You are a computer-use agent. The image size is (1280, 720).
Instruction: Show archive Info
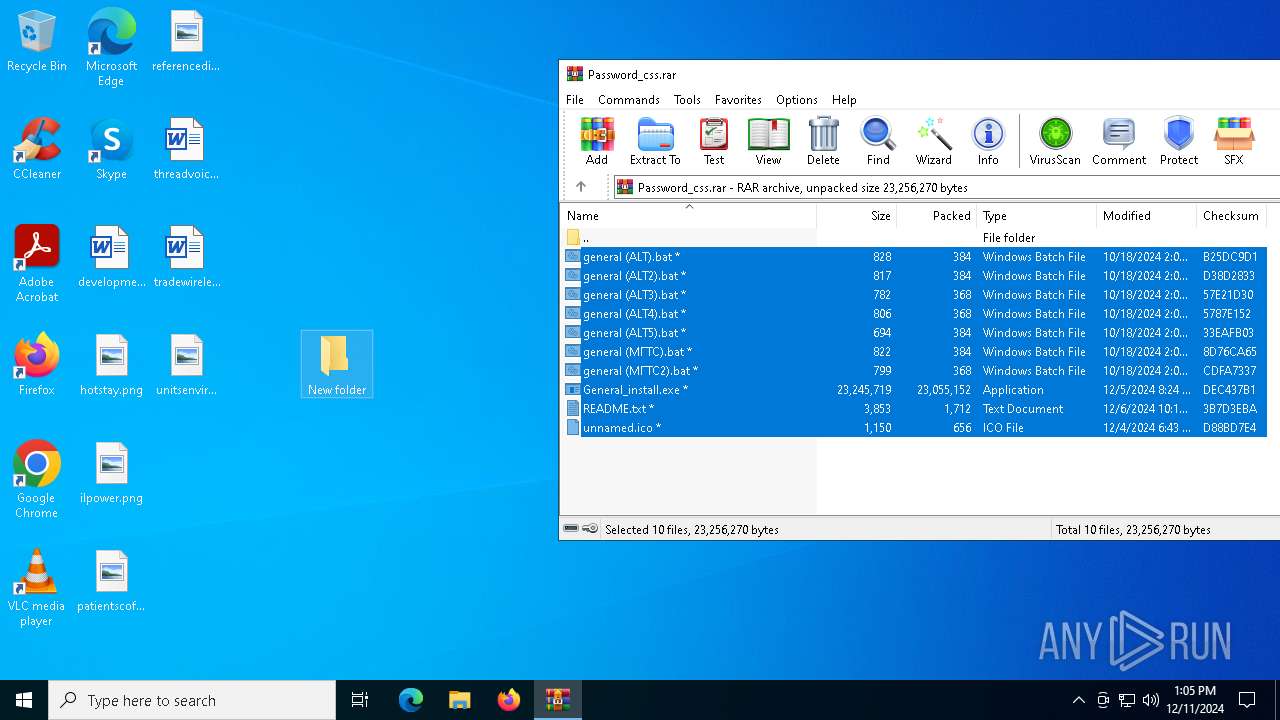point(988,141)
